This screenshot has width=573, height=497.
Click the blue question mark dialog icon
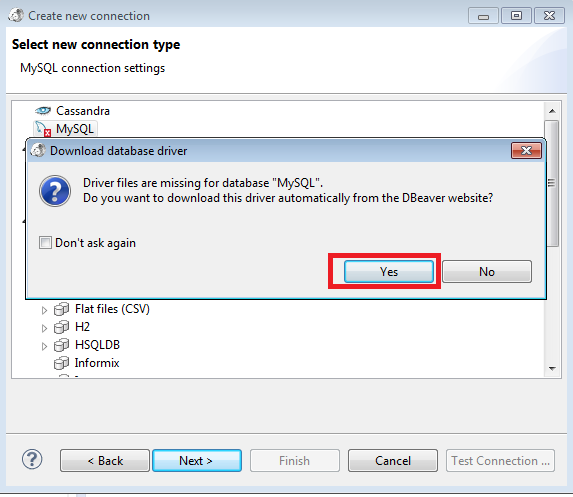55,191
